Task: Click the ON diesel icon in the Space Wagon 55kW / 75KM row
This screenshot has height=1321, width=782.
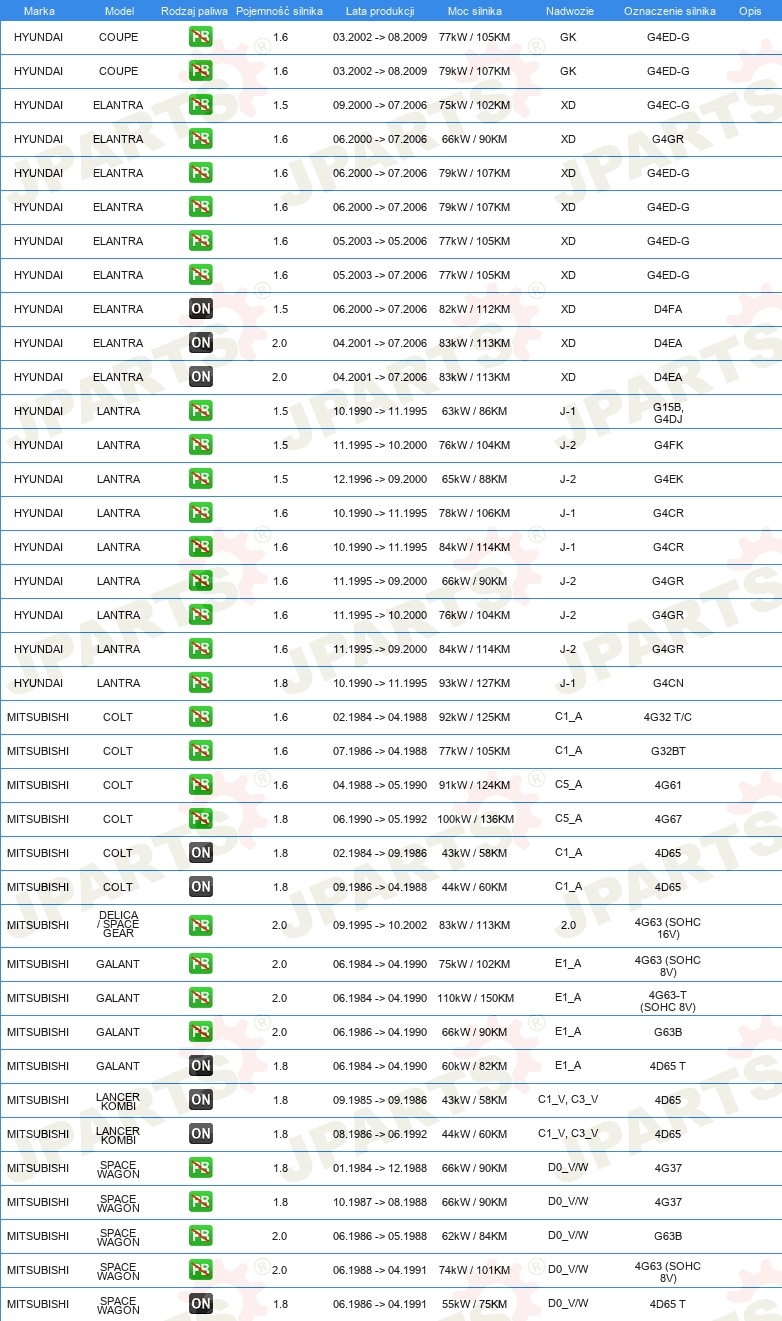Action: coord(201,1304)
